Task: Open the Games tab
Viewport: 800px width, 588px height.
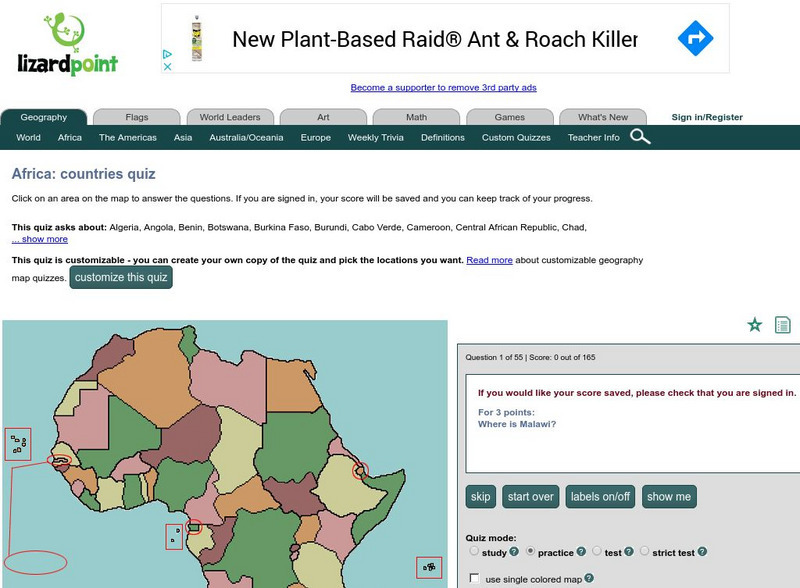Action: (509, 116)
